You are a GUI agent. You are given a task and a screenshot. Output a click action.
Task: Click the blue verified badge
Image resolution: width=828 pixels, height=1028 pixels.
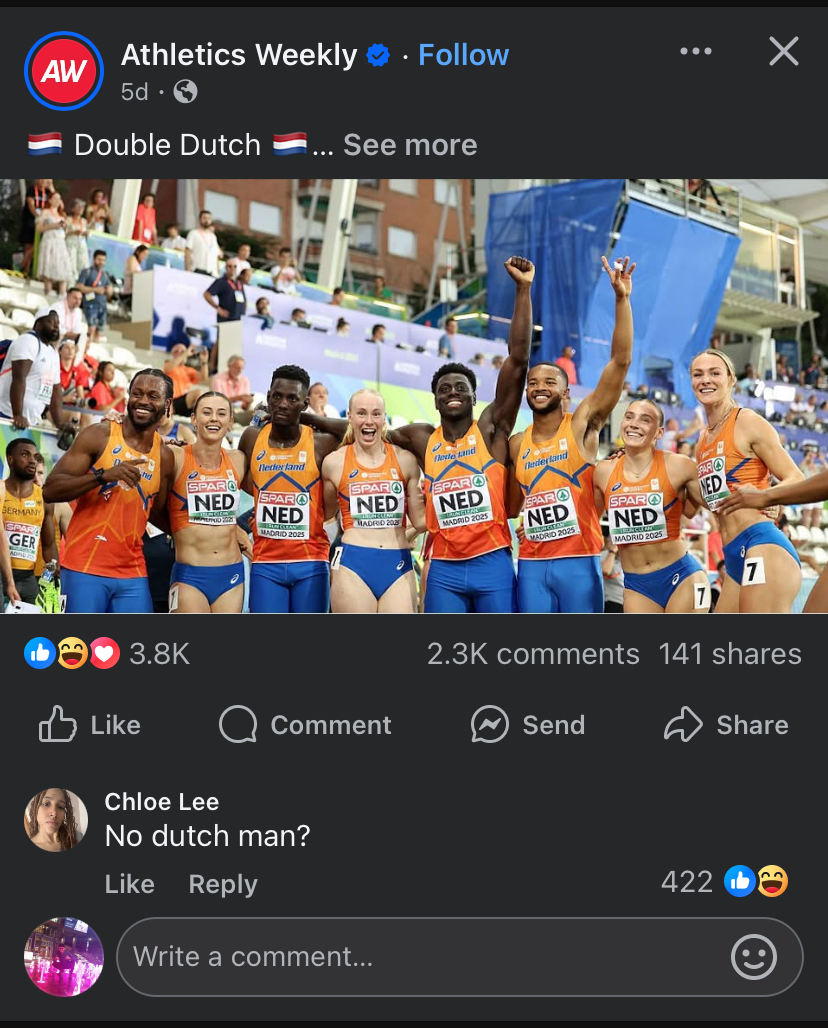coord(378,55)
